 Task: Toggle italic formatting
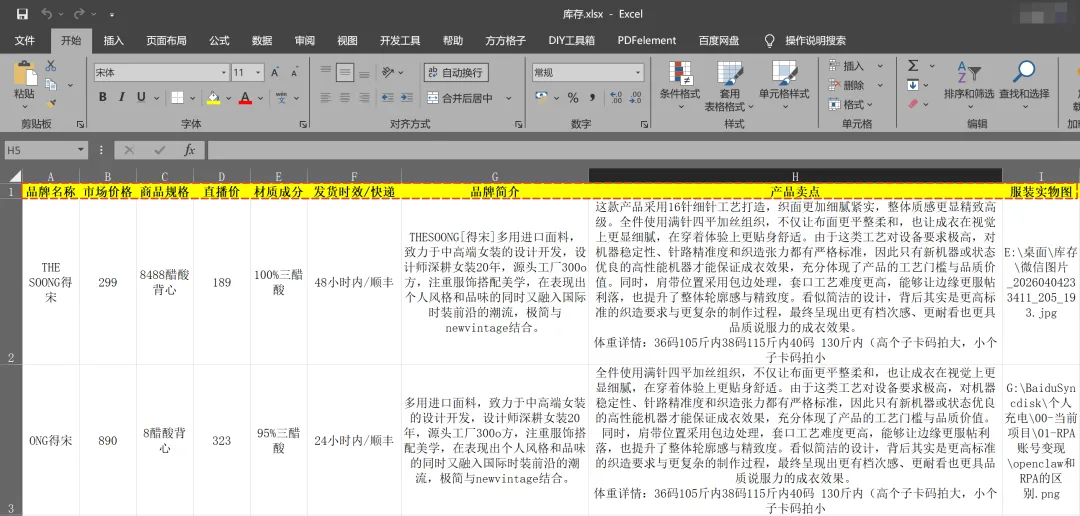click(x=121, y=97)
